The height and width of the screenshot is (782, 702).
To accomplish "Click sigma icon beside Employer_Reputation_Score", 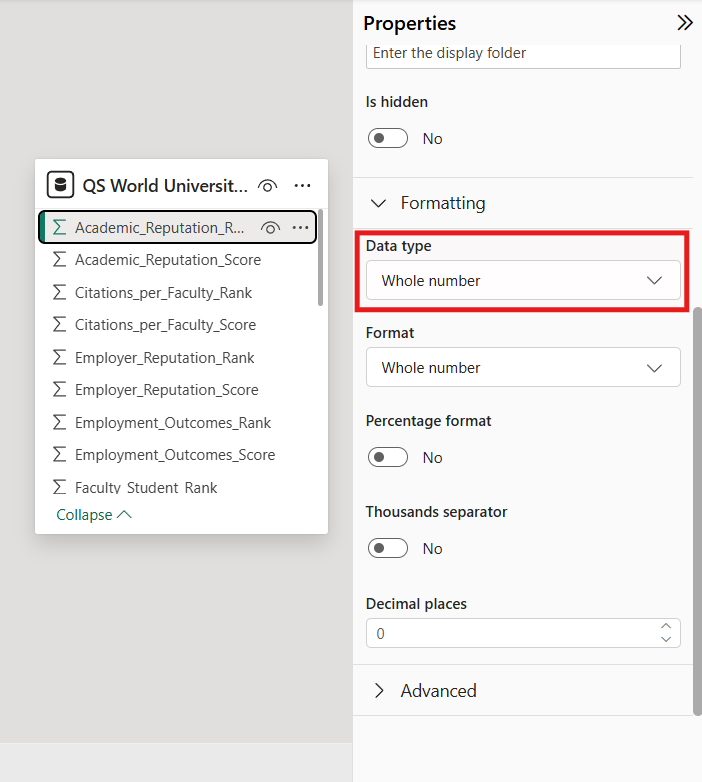I will (x=59, y=390).
